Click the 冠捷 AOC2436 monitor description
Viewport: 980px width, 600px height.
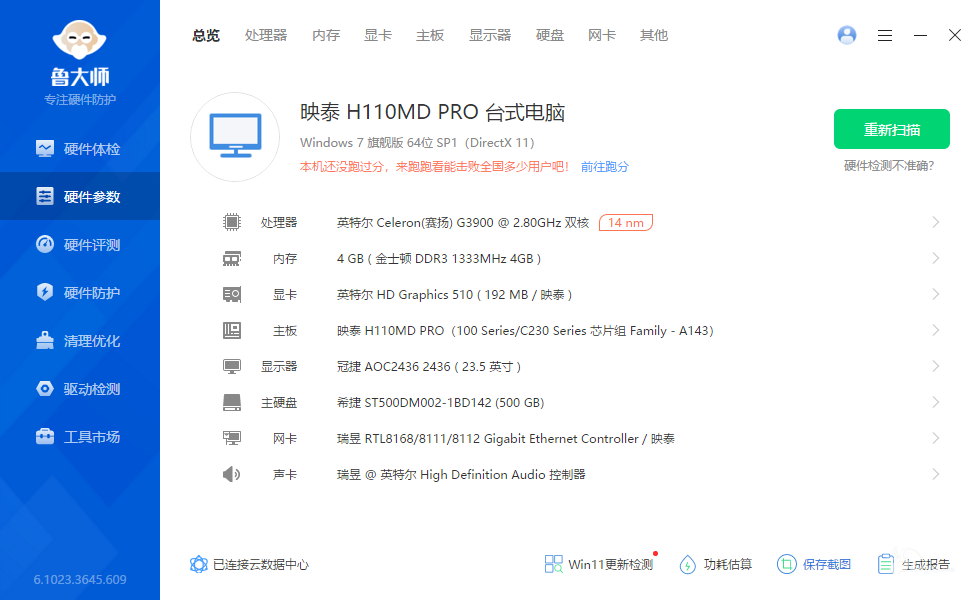click(x=429, y=367)
